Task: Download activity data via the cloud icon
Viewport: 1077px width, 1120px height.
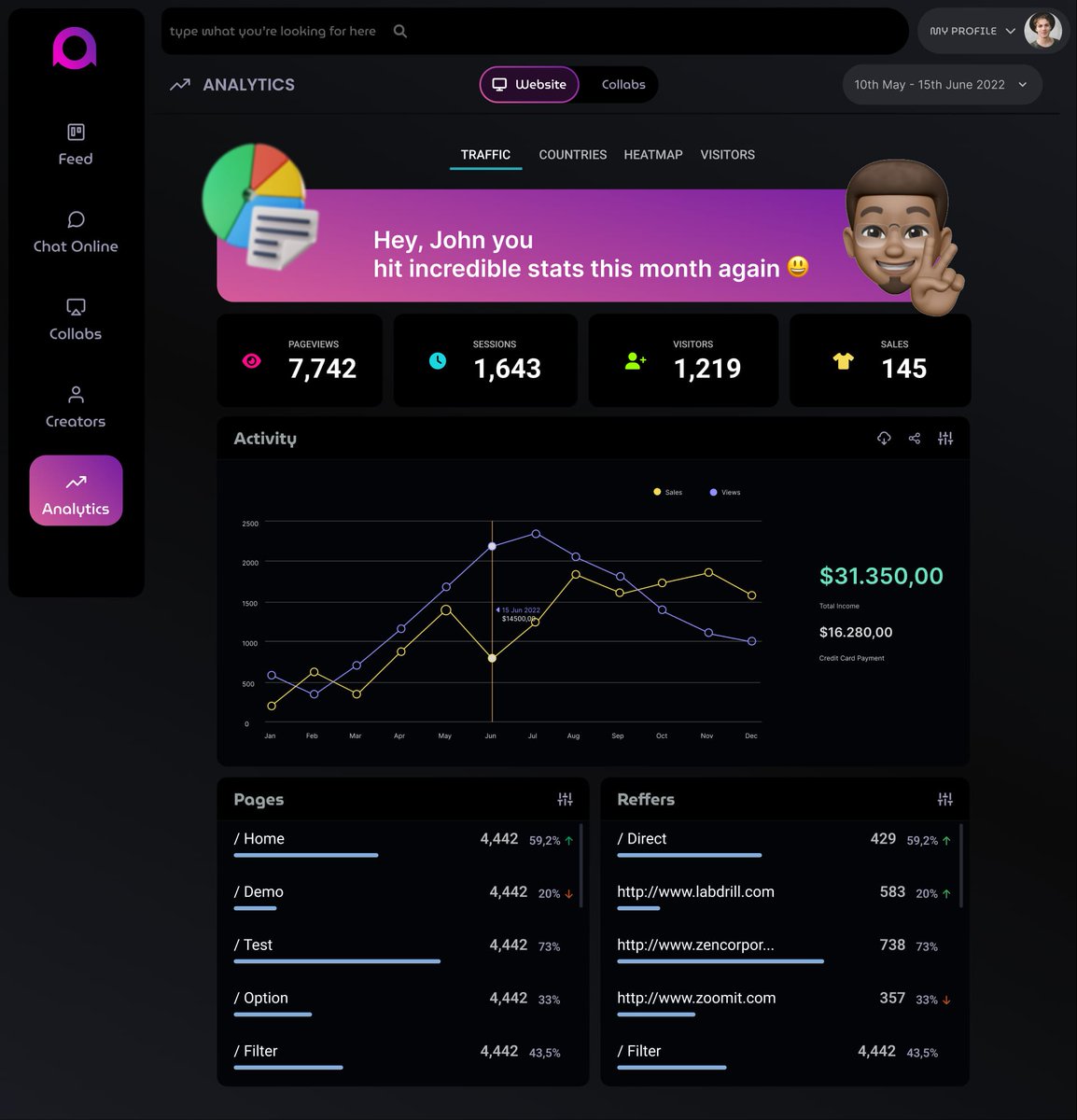Action: pyautogui.click(x=884, y=439)
